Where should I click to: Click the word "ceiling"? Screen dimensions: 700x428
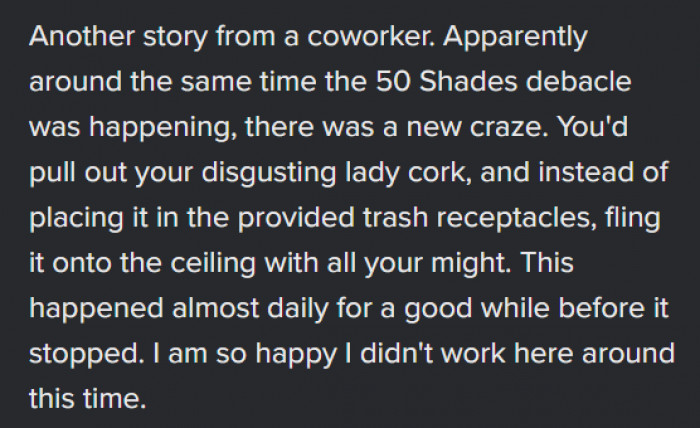tap(213, 264)
